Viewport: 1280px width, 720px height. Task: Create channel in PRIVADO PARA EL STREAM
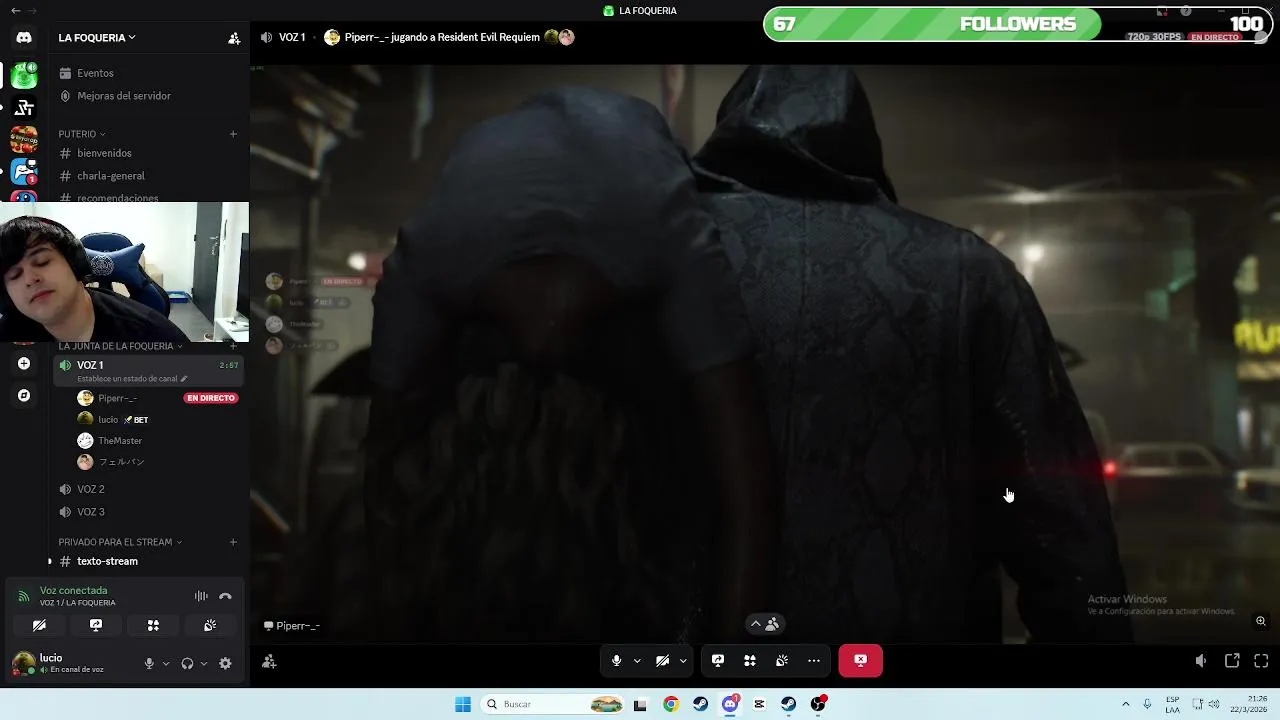pos(233,542)
